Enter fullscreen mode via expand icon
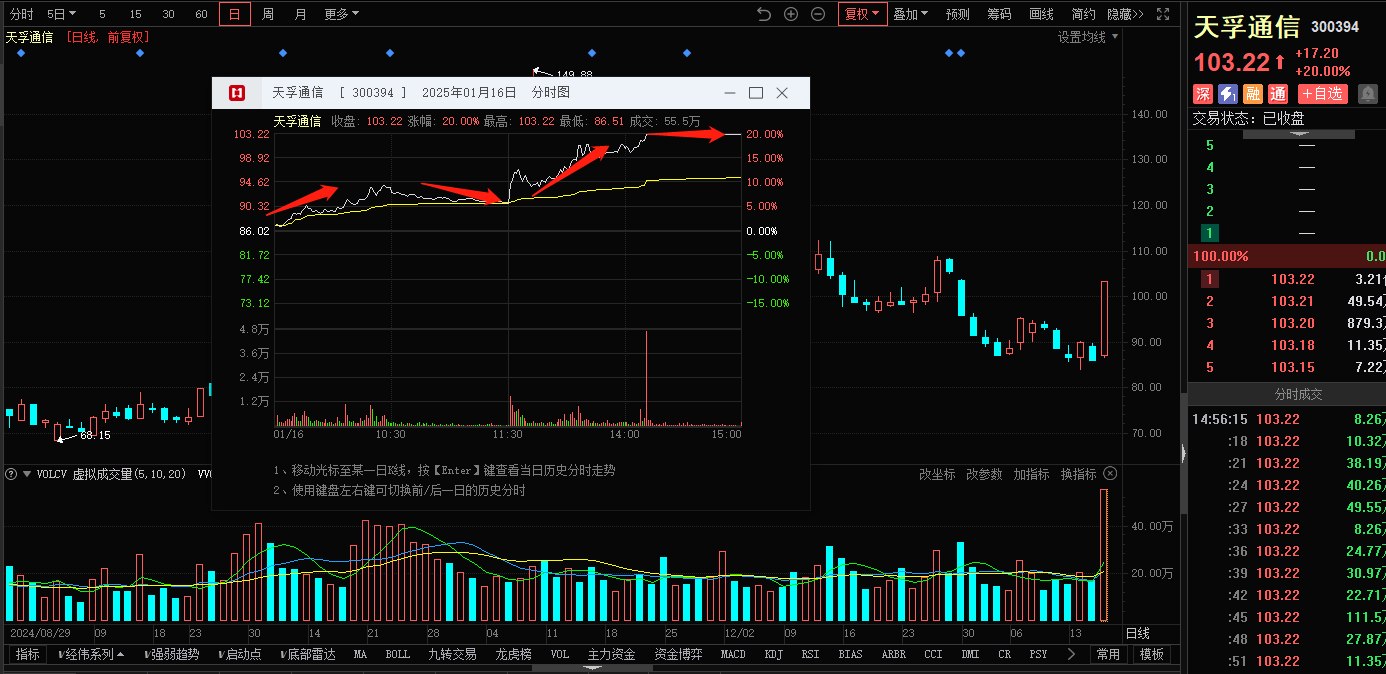 (1163, 14)
